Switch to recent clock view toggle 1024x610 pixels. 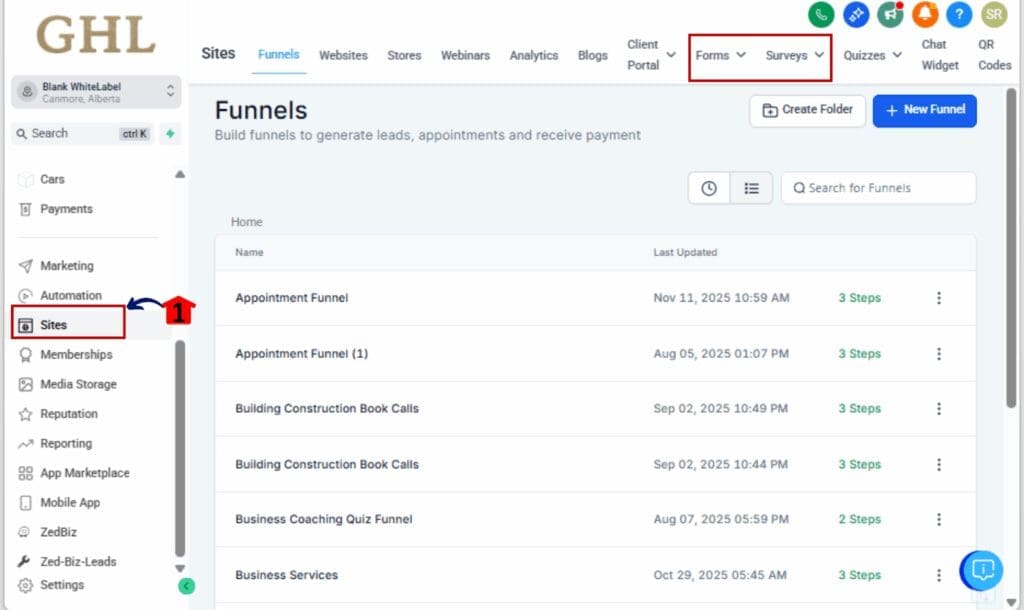[709, 188]
